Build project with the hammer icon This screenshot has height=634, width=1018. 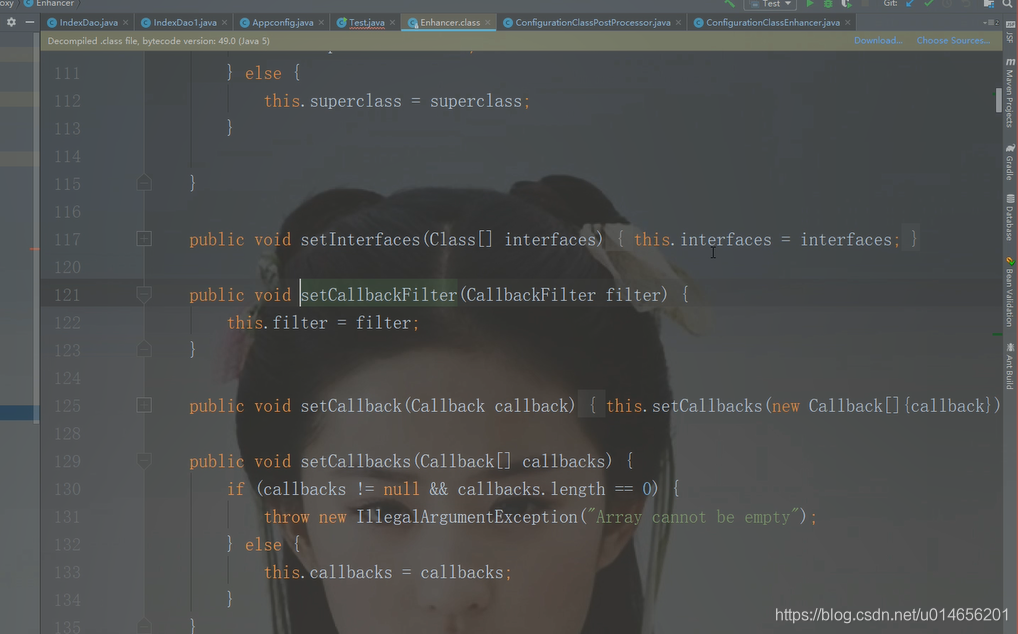[730, 4]
